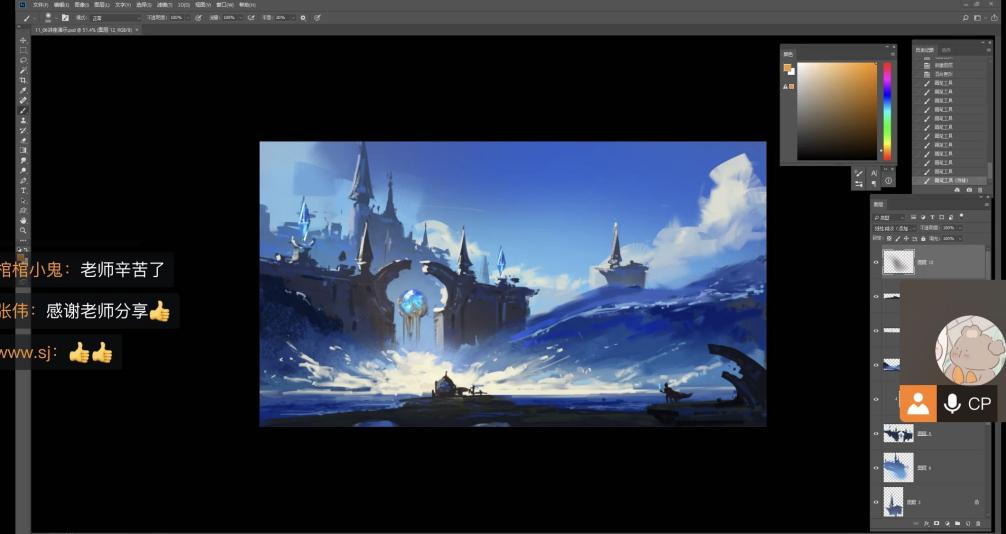Select the Gradient tool
1006x534 pixels.
click(x=23, y=150)
